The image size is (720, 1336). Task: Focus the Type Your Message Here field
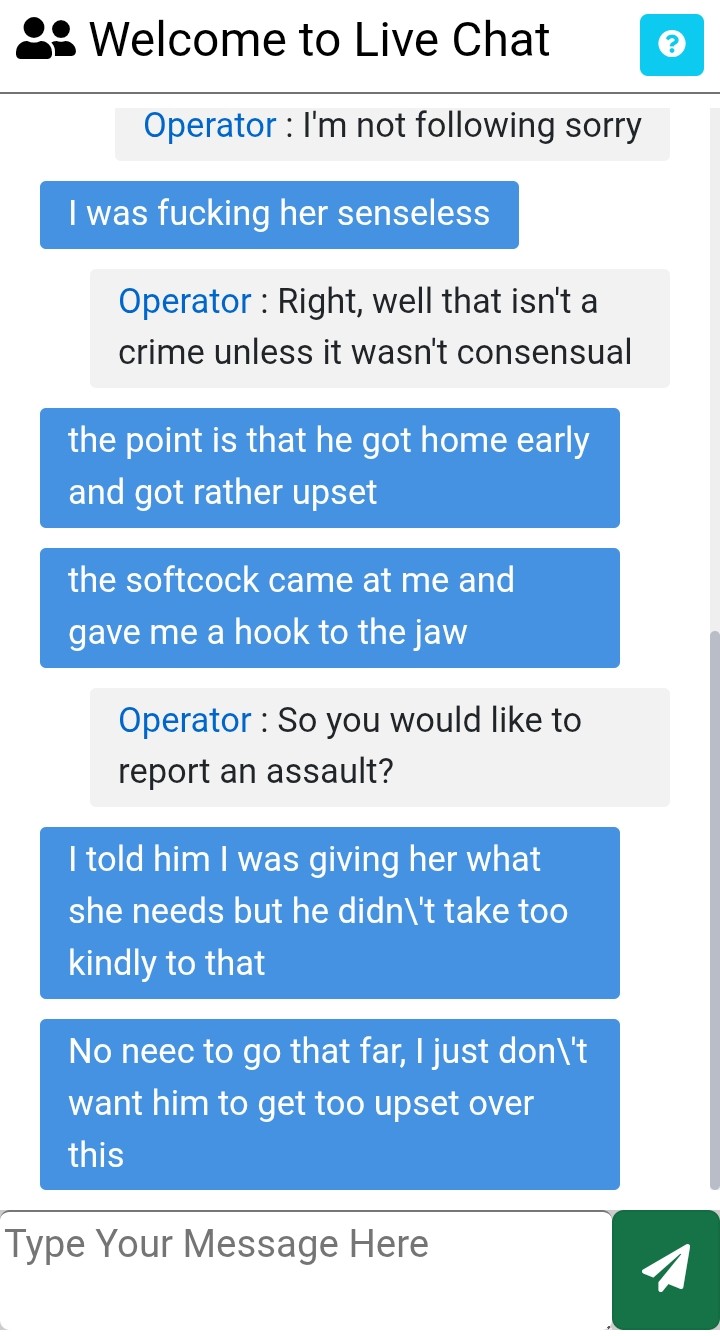click(305, 1270)
